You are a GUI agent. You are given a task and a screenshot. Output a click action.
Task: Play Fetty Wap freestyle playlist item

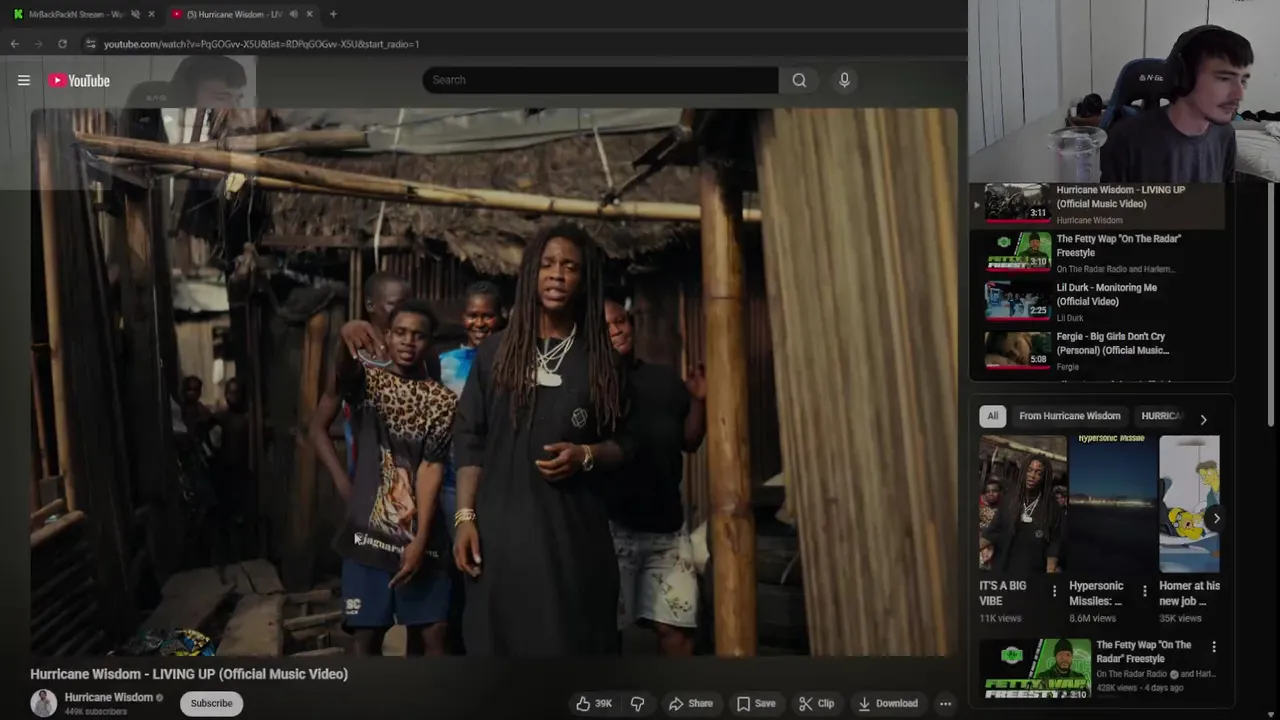(x=1098, y=253)
